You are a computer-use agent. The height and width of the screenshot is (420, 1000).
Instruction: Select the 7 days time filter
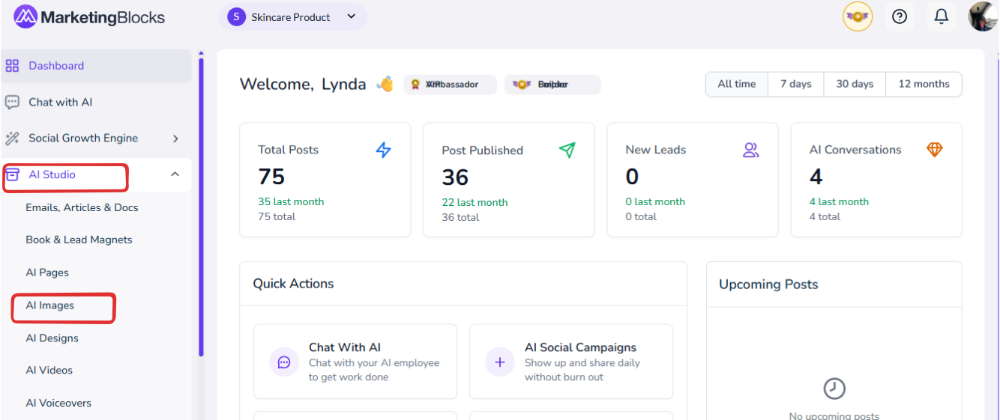tap(795, 84)
